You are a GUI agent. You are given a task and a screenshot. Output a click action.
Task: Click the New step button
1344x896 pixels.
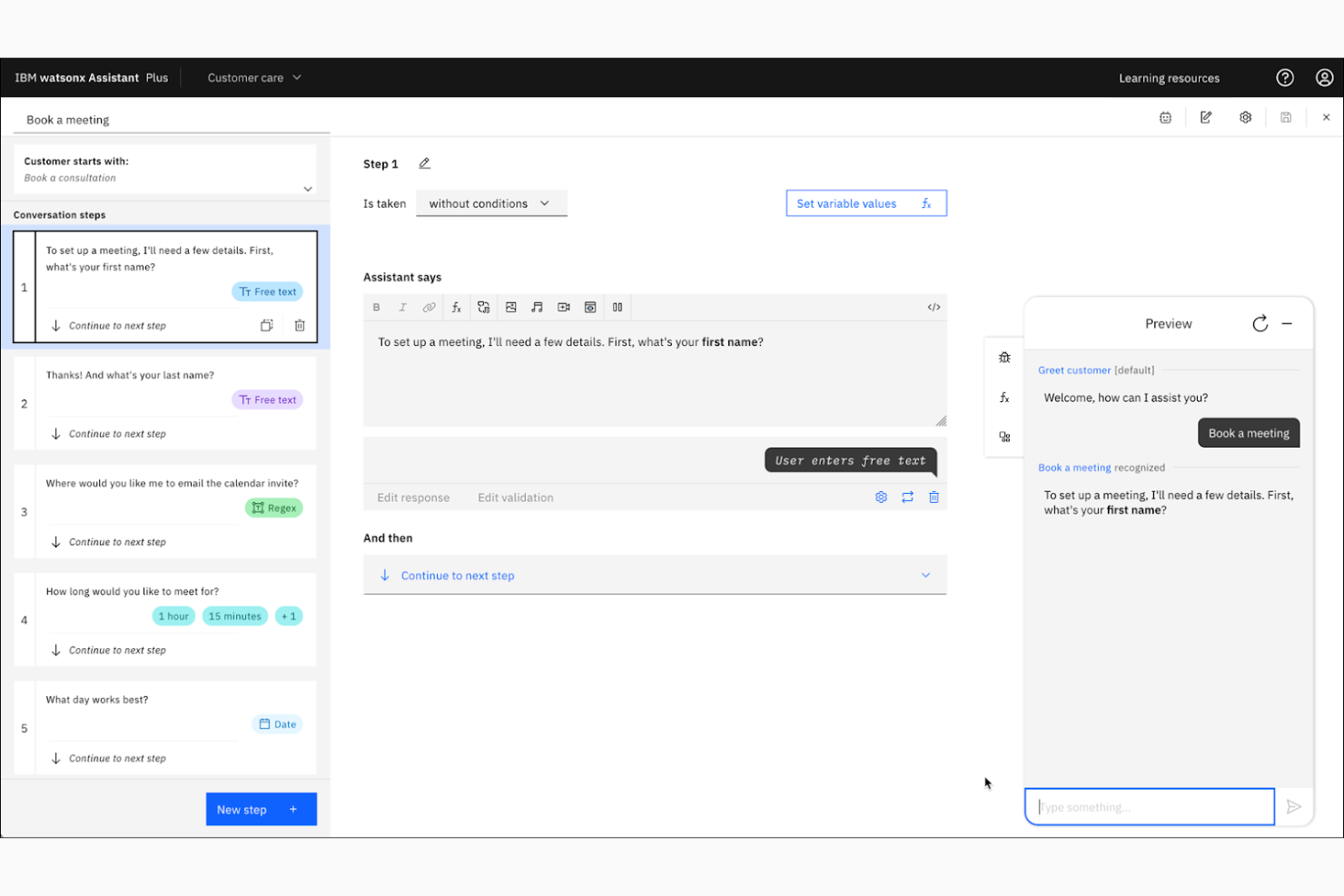[x=261, y=809]
